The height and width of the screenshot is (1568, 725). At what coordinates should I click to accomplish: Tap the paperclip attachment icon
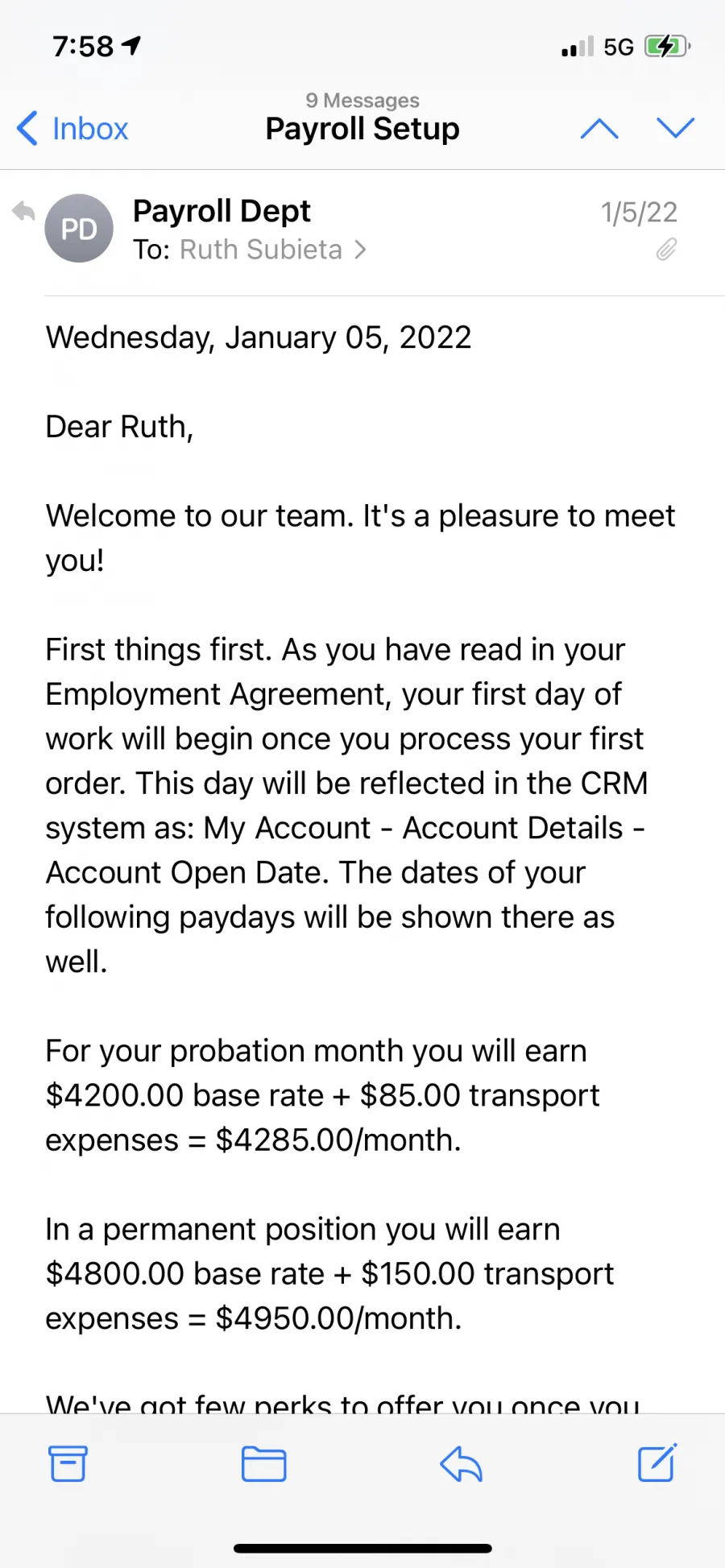[x=666, y=250]
